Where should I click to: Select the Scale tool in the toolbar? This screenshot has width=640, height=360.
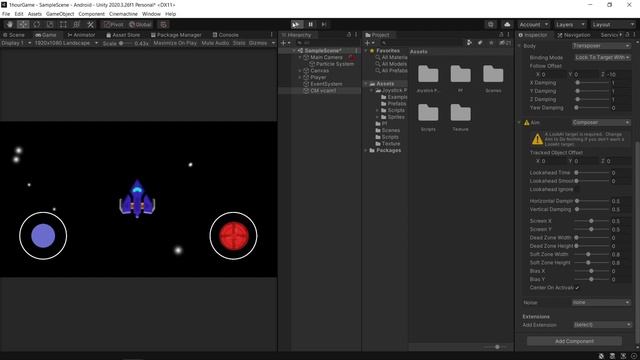pos(50,24)
